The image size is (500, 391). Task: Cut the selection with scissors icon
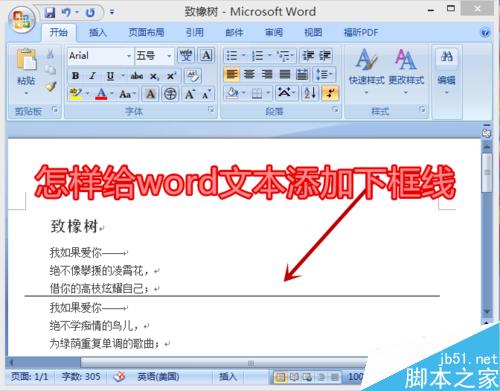coord(50,54)
